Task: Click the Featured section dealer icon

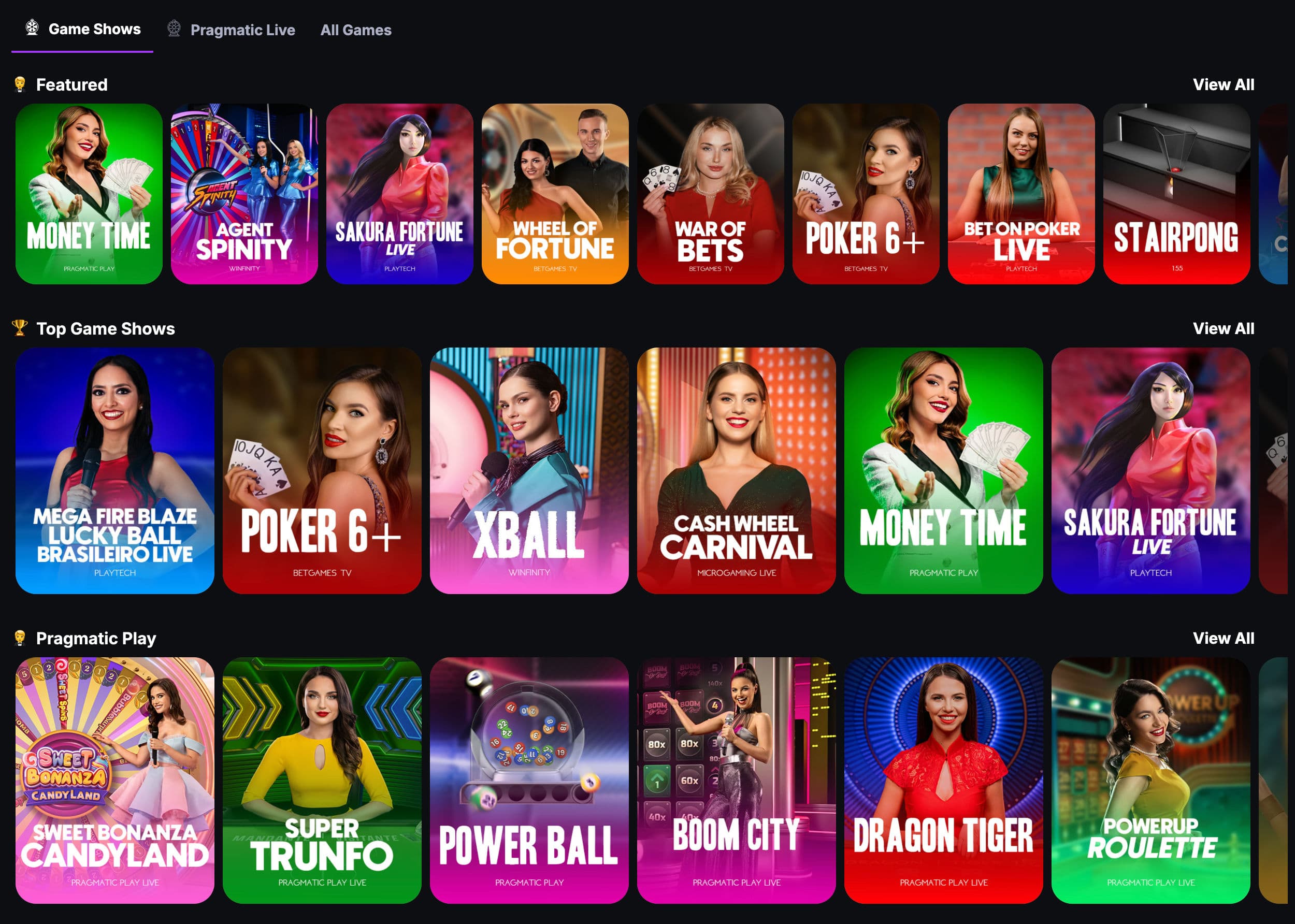Action: [x=20, y=84]
